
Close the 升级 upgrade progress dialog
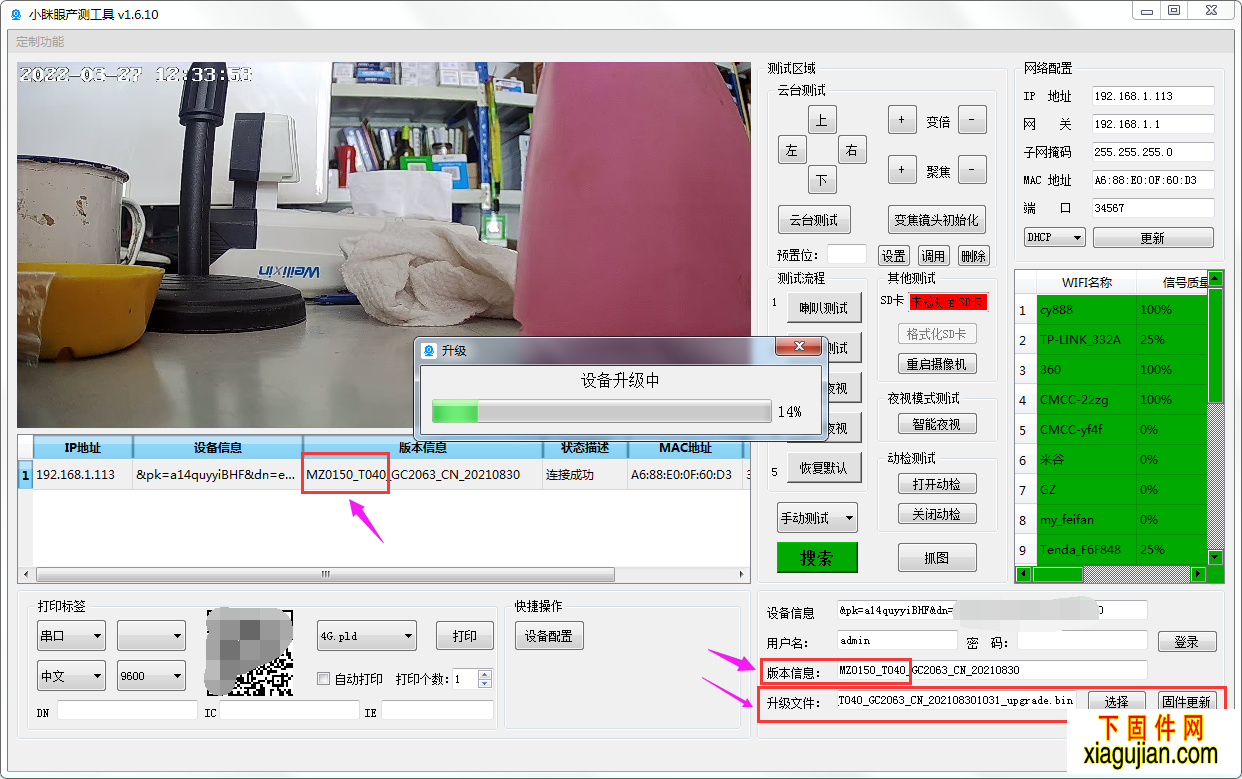click(x=799, y=348)
